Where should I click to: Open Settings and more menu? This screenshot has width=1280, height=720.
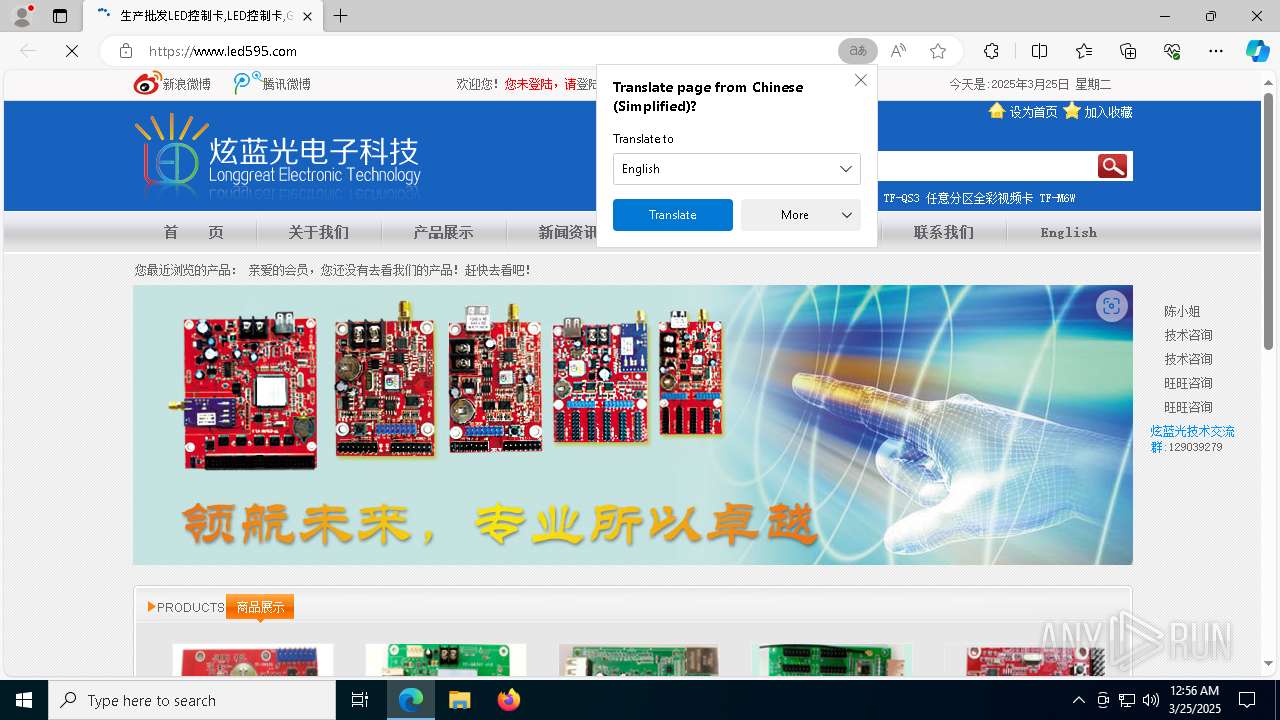coord(1216,51)
